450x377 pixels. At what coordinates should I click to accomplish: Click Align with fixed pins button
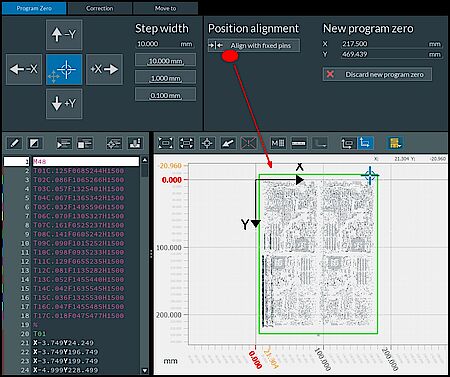(x=254, y=46)
